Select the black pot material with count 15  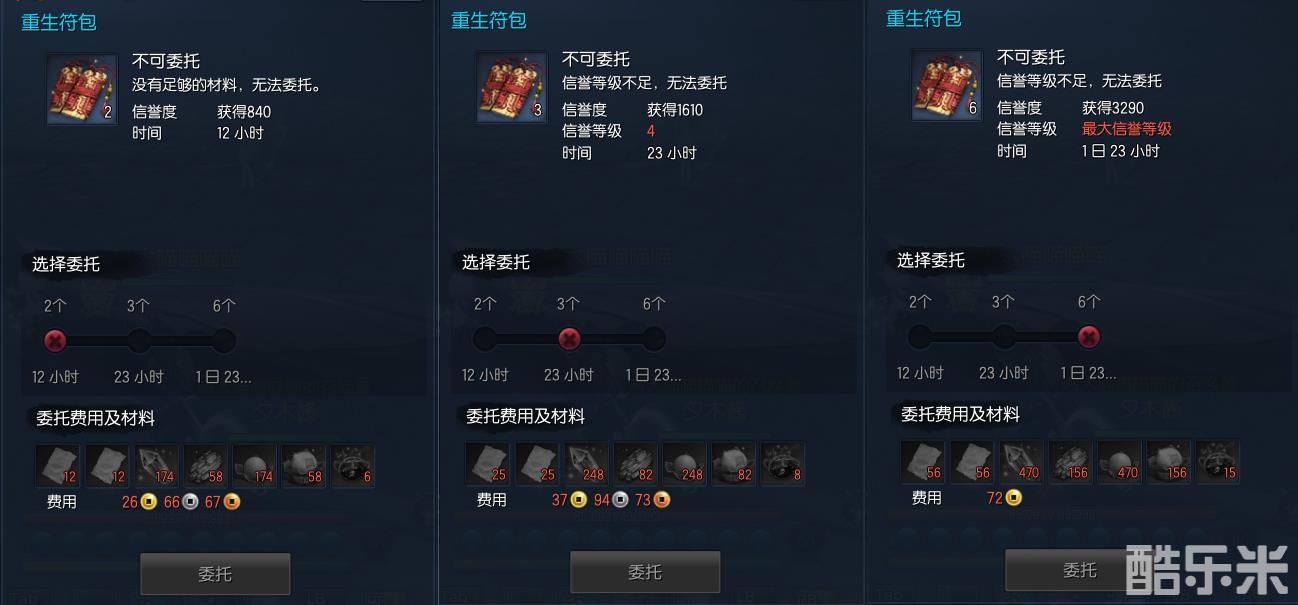point(1218,461)
